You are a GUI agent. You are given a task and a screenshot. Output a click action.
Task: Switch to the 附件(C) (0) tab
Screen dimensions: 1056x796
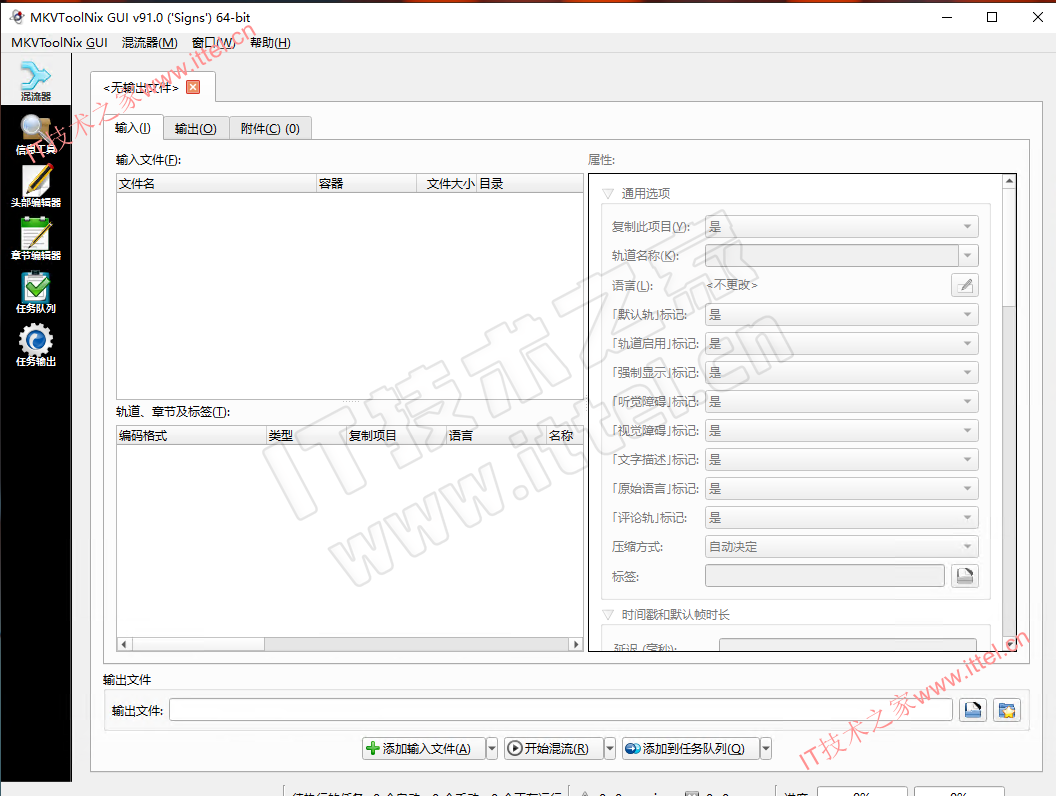(x=270, y=129)
